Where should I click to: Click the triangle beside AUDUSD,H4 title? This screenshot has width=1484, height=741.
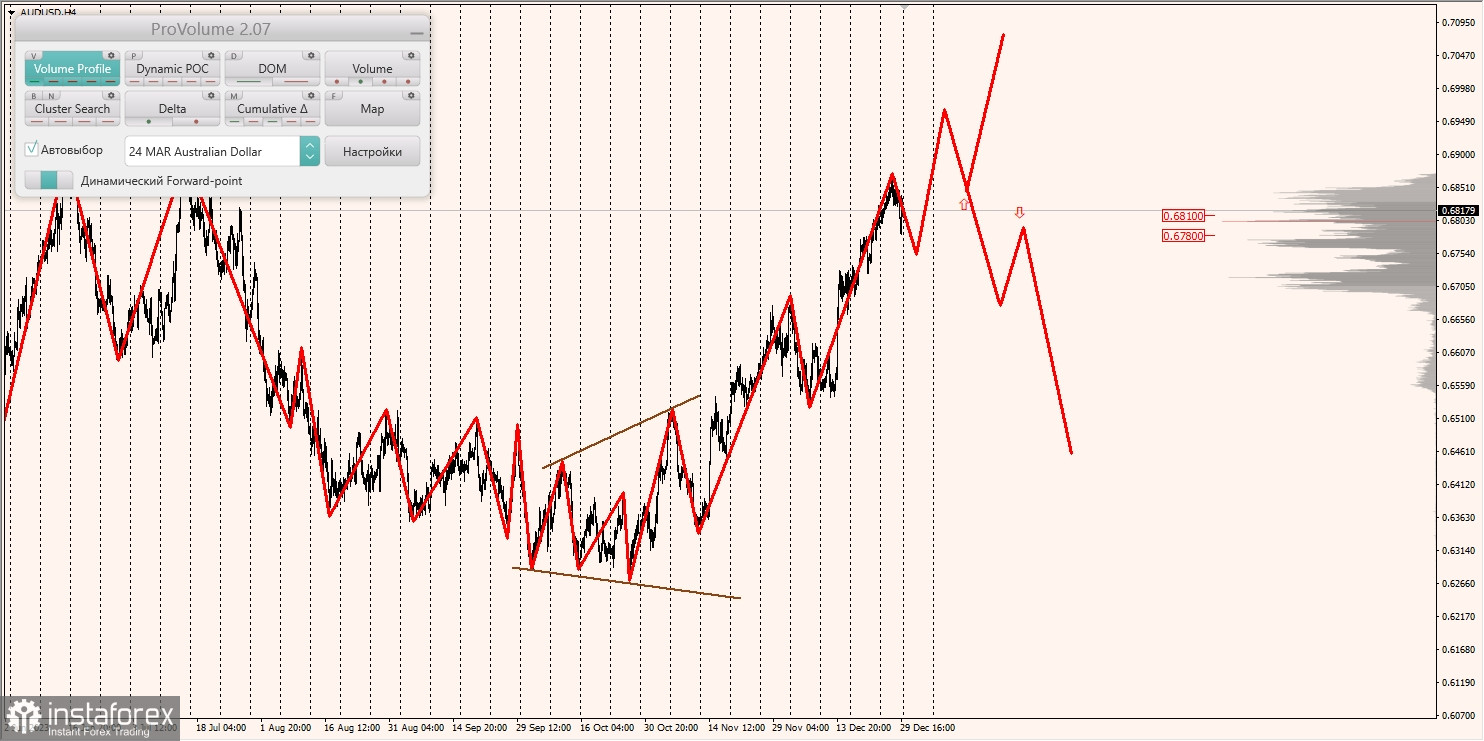10,12
